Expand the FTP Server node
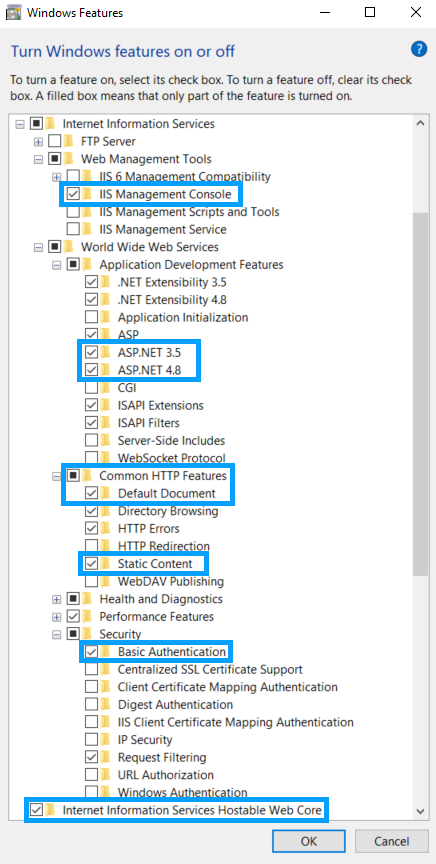The height and width of the screenshot is (864, 436). [38, 142]
